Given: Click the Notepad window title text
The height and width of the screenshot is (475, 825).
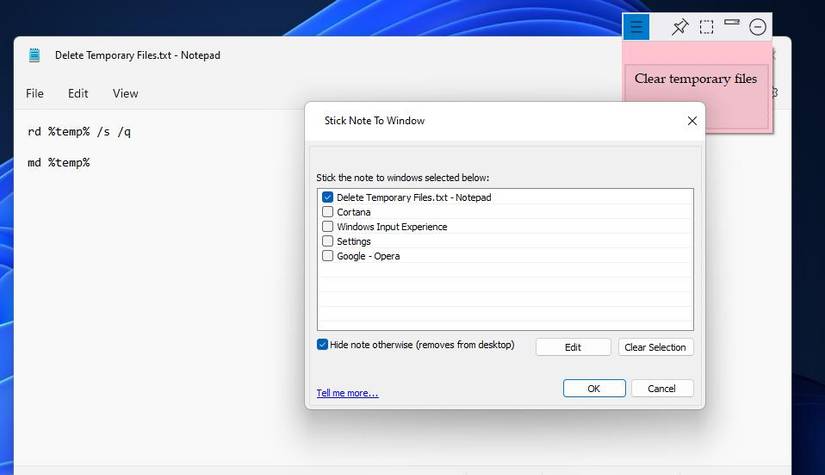Looking at the screenshot, I should click(x=137, y=55).
